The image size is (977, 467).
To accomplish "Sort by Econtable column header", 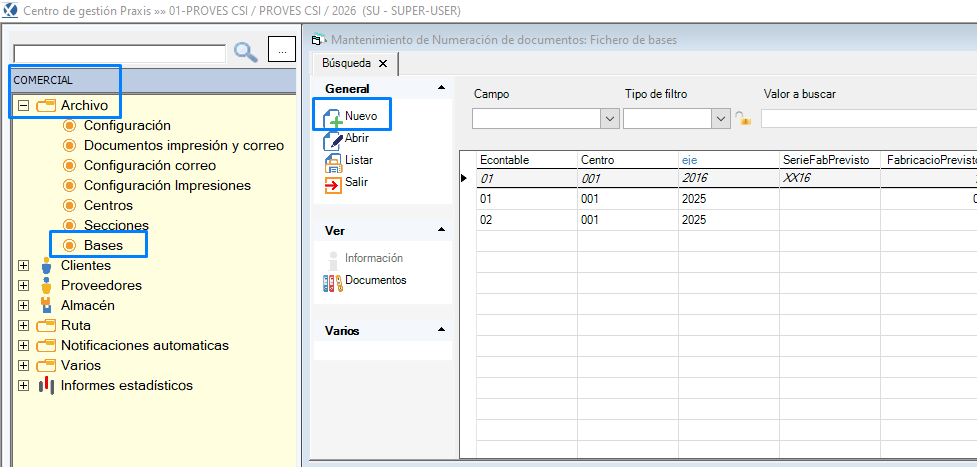I will click(x=527, y=160).
